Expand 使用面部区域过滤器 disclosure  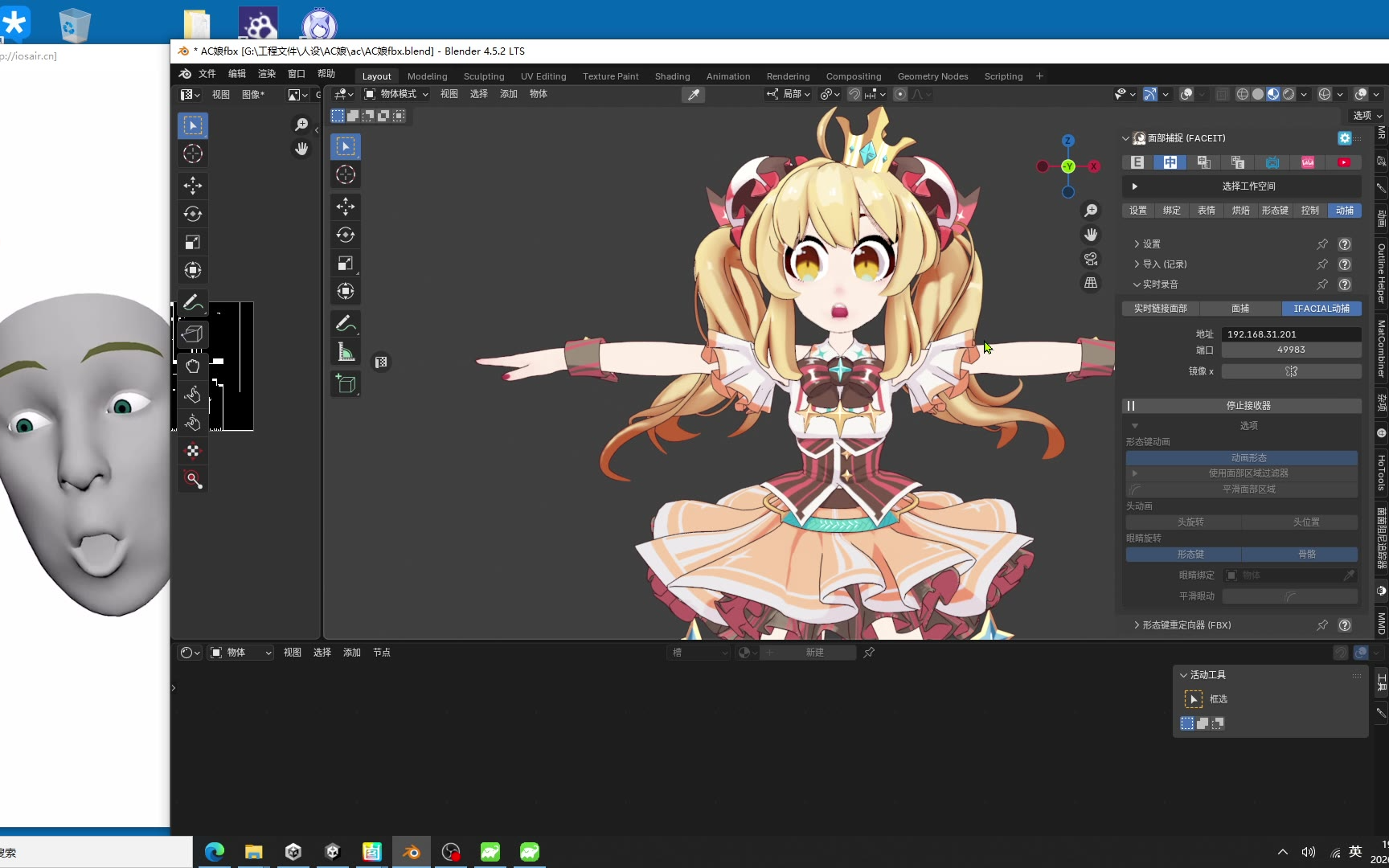(1135, 473)
